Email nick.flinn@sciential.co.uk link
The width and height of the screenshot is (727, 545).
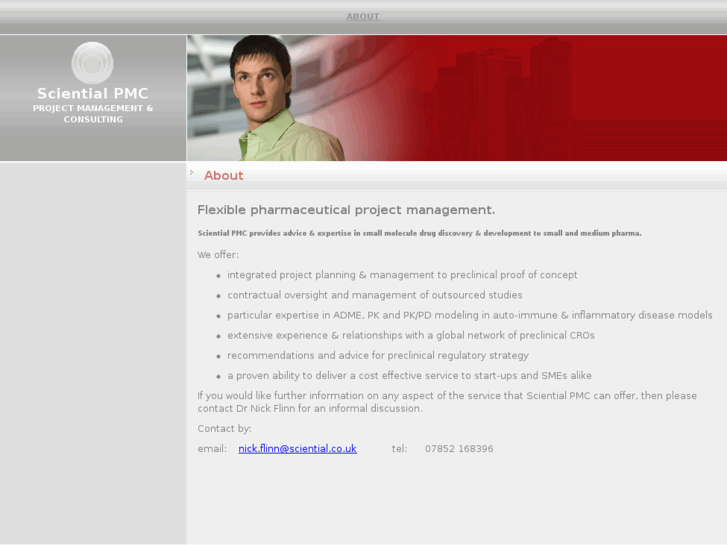coord(297,449)
